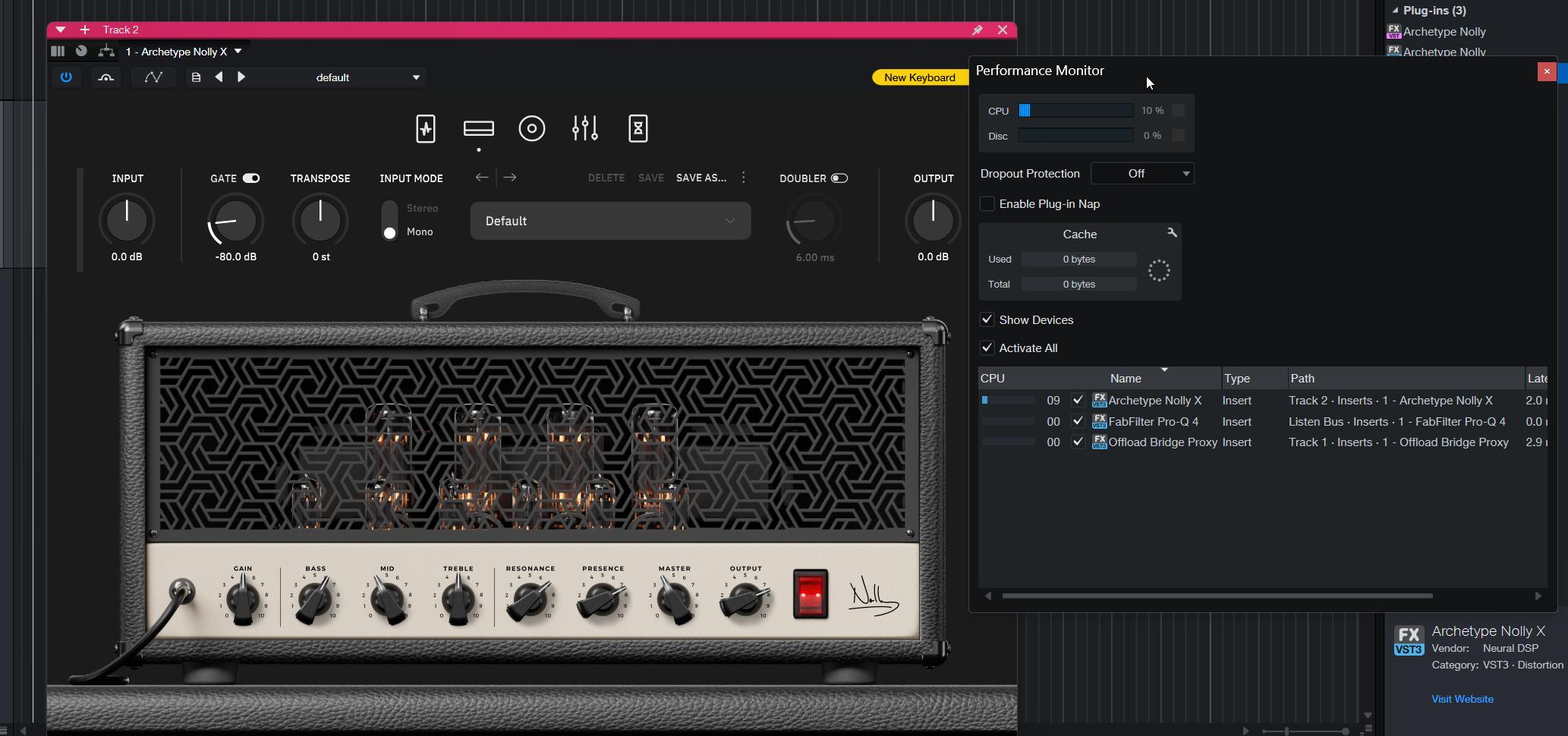Toggle the GATE switch
Viewport: 1568px width, 736px height.
tap(251, 178)
